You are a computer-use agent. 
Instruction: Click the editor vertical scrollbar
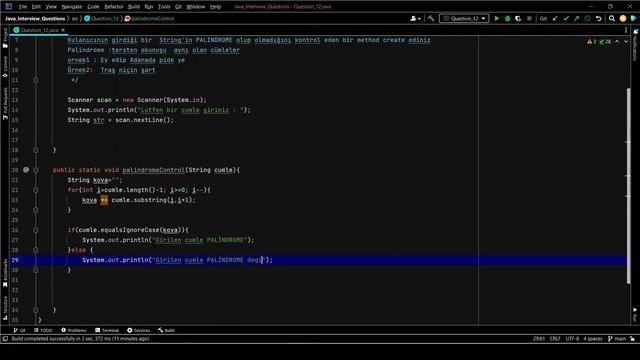[x=628, y=186]
